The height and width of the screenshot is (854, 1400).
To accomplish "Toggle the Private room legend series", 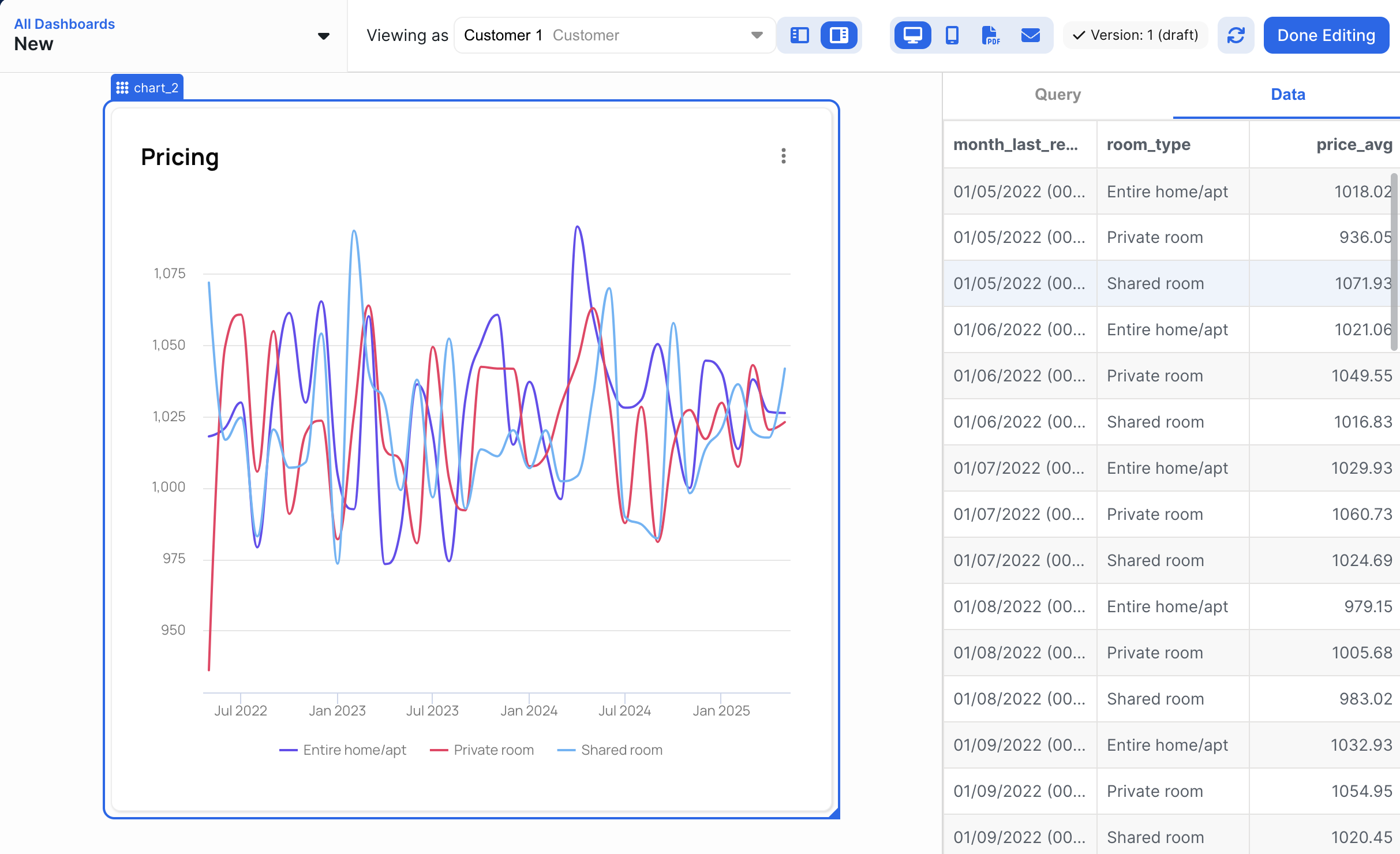I will pyautogui.click(x=493, y=750).
